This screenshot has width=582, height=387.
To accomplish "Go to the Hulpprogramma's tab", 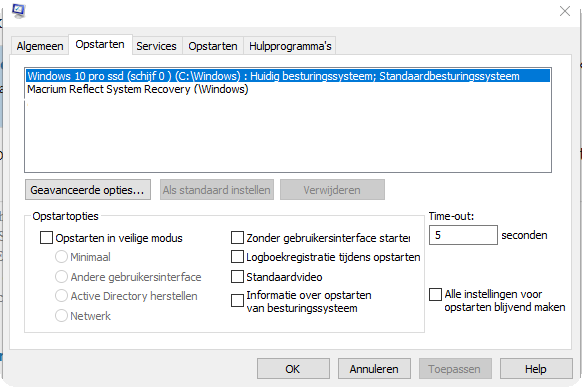I will point(290,46).
